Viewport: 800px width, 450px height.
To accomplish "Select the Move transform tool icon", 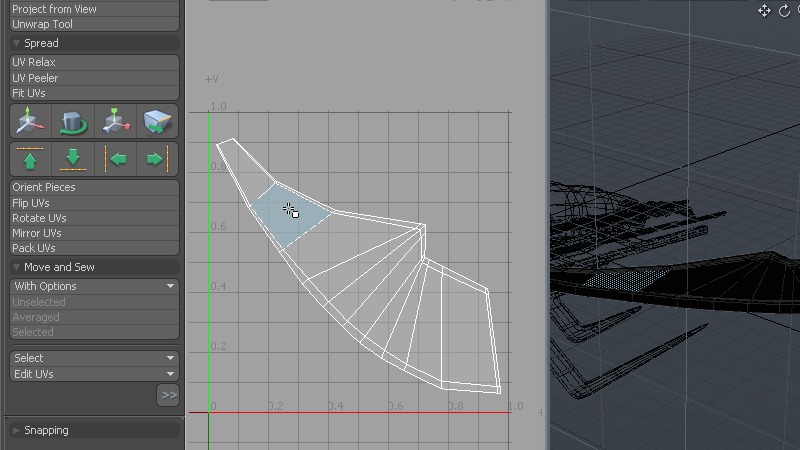I will point(30,121).
